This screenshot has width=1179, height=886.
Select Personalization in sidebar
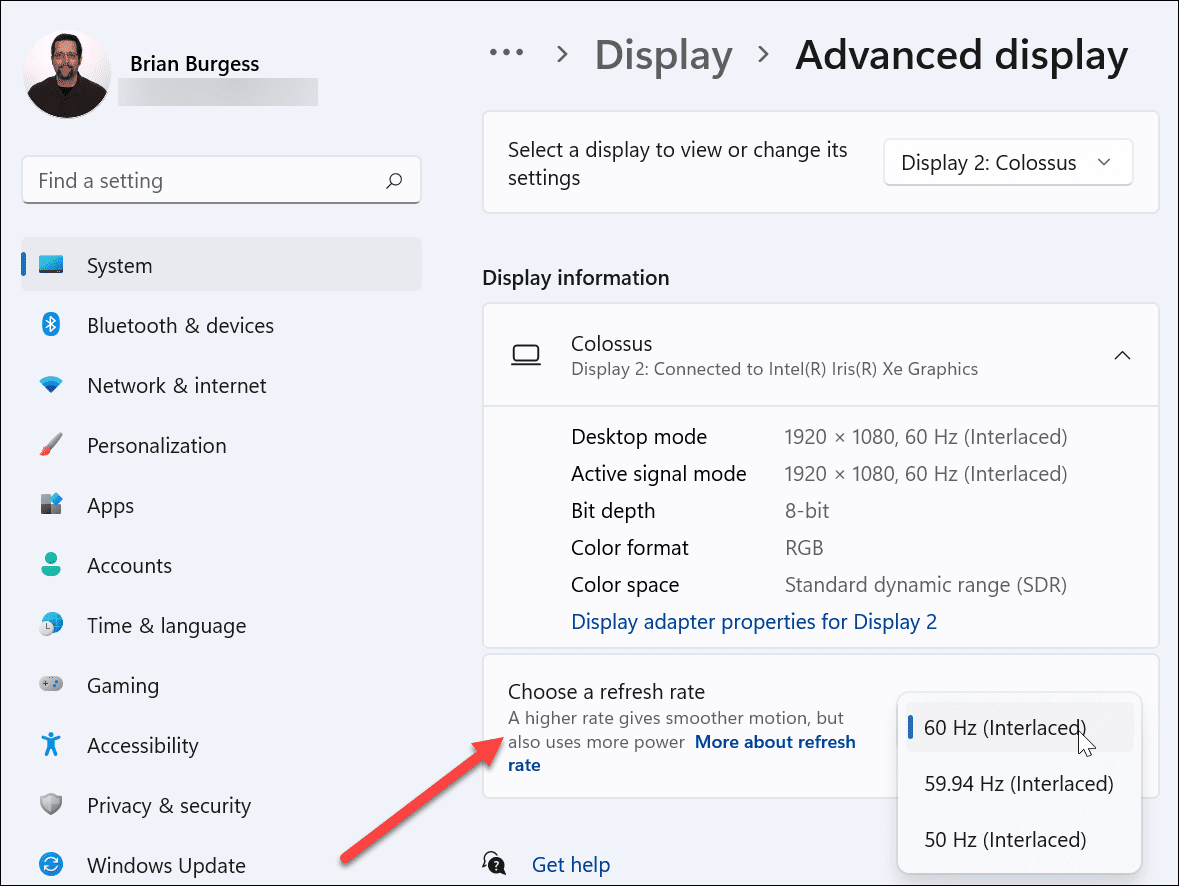tap(221, 445)
